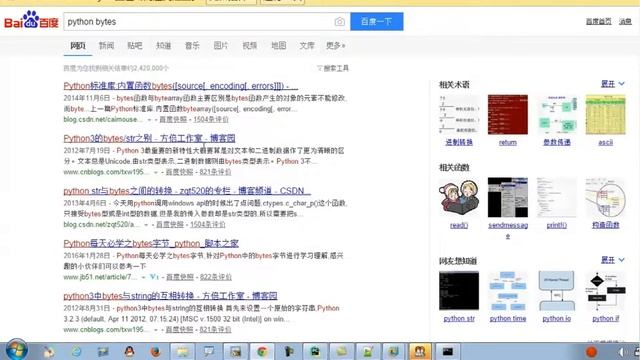This screenshot has height=360, width=640.
Task: Open dropdown arrow beside first www.cnblogs.com/txw195 URL
Action: [156, 172]
